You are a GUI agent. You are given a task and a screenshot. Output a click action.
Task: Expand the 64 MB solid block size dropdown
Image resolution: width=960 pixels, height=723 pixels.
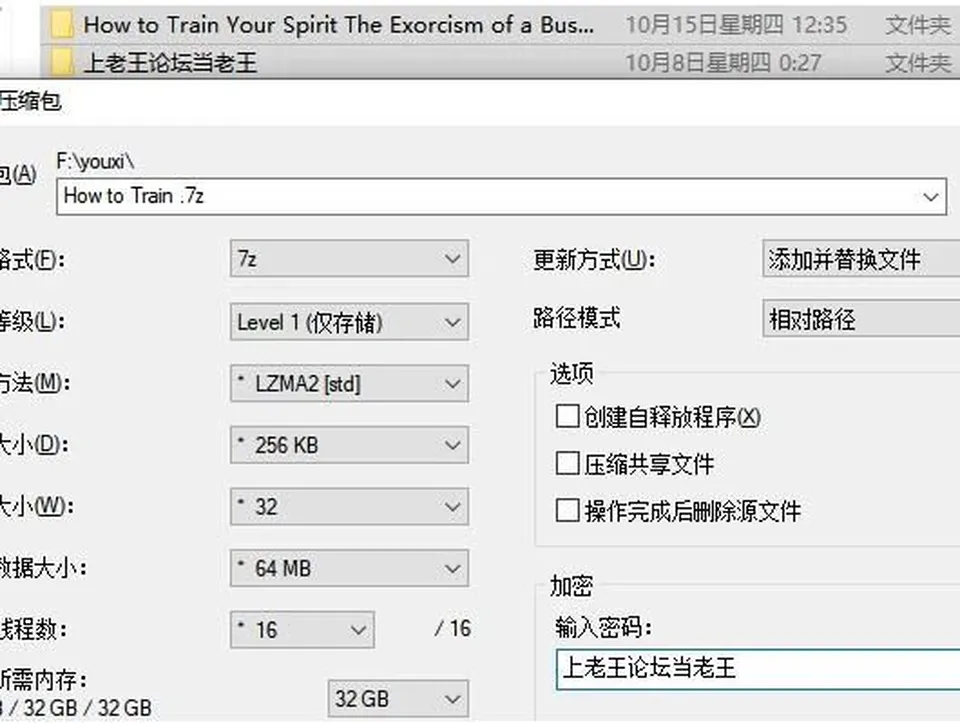[349, 568]
